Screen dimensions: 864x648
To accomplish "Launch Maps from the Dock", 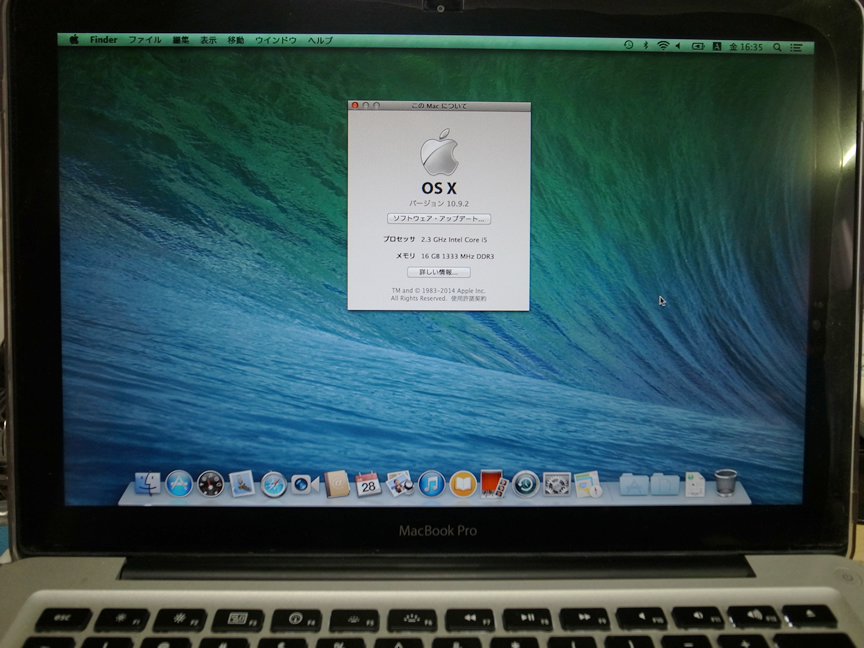I will tap(588, 485).
